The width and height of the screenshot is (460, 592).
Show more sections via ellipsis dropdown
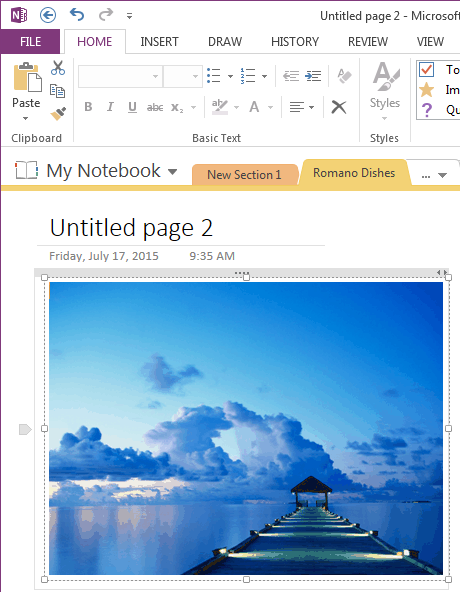pyautogui.click(x=434, y=175)
